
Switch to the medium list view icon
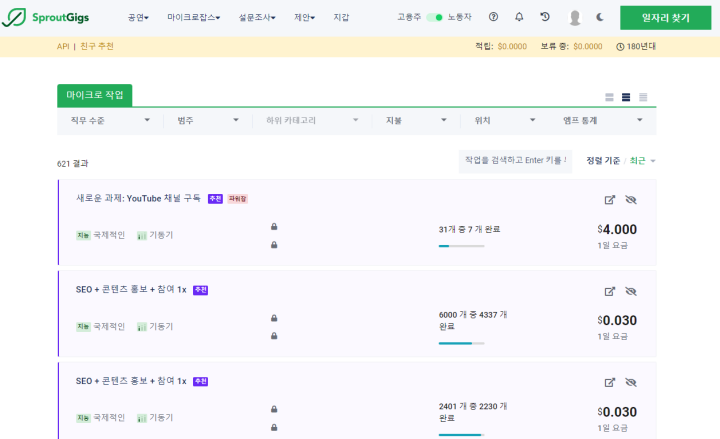tap(626, 97)
